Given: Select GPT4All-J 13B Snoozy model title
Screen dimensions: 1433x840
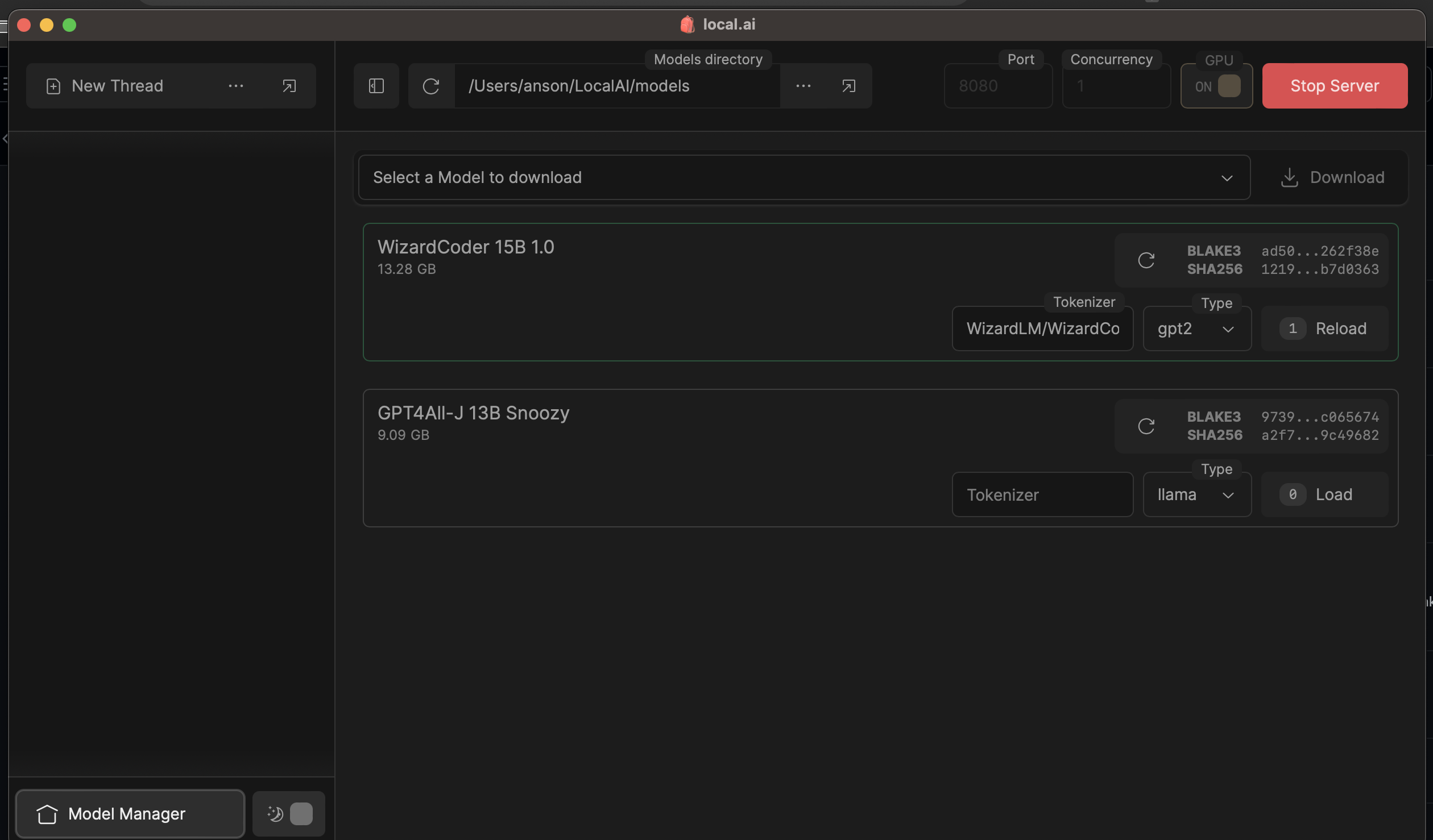Looking at the screenshot, I should coord(473,413).
